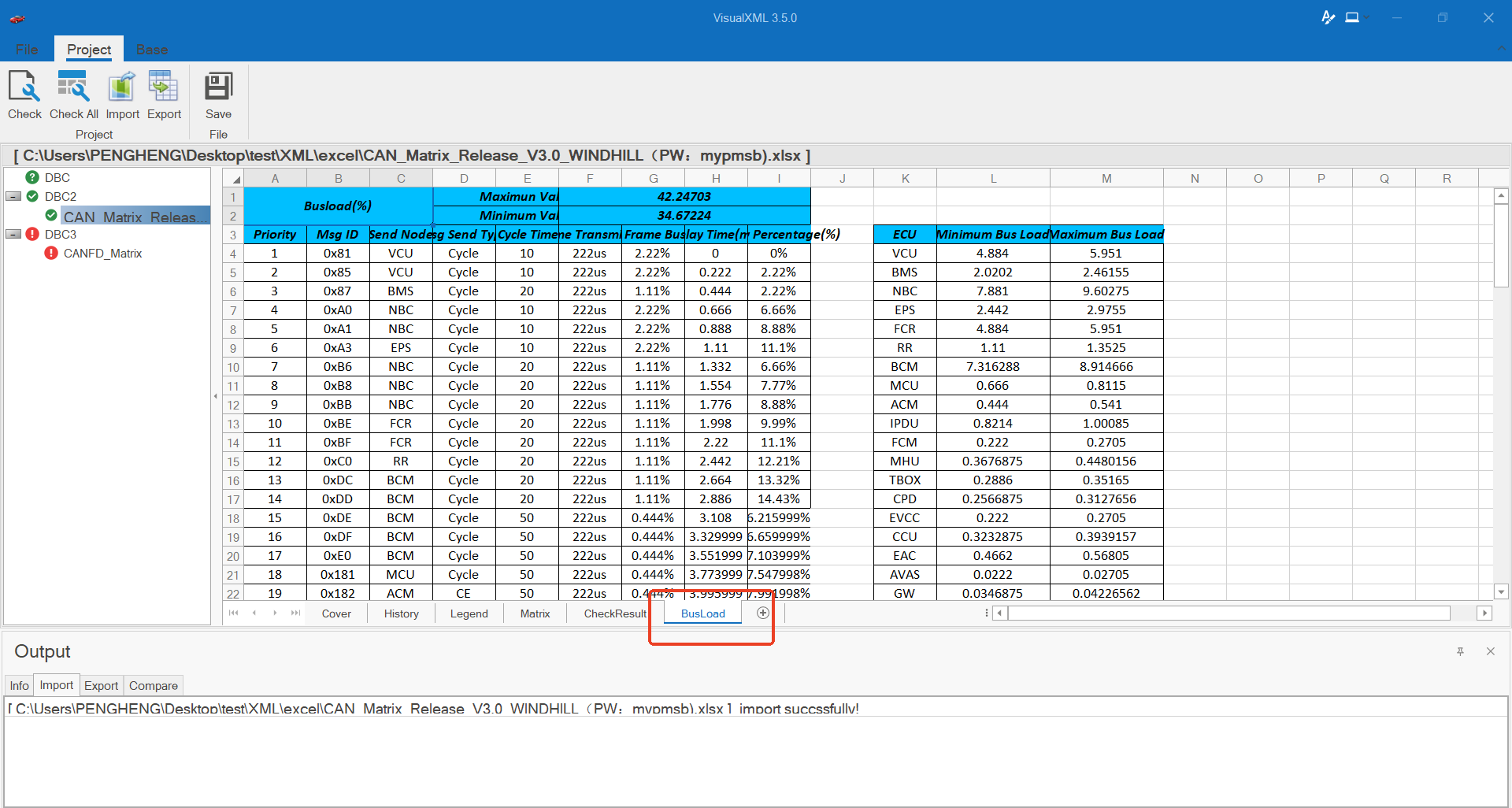1512x808 pixels.
Task: Click the ECU header cell
Action: tap(905, 234)
